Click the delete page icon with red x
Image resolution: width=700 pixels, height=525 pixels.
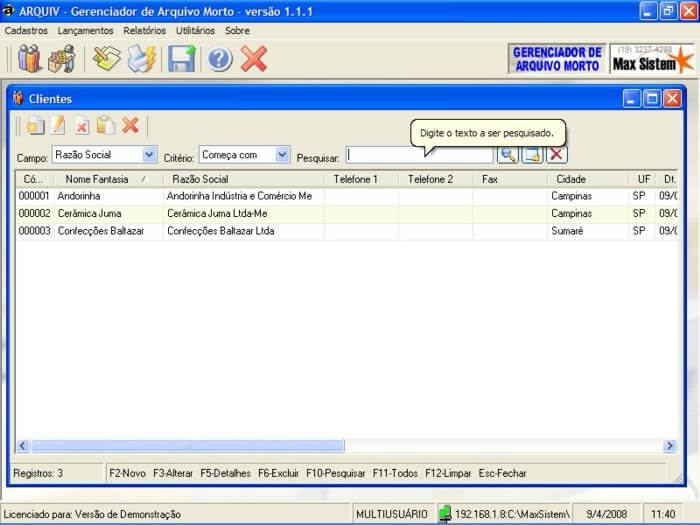coord(81,126)
